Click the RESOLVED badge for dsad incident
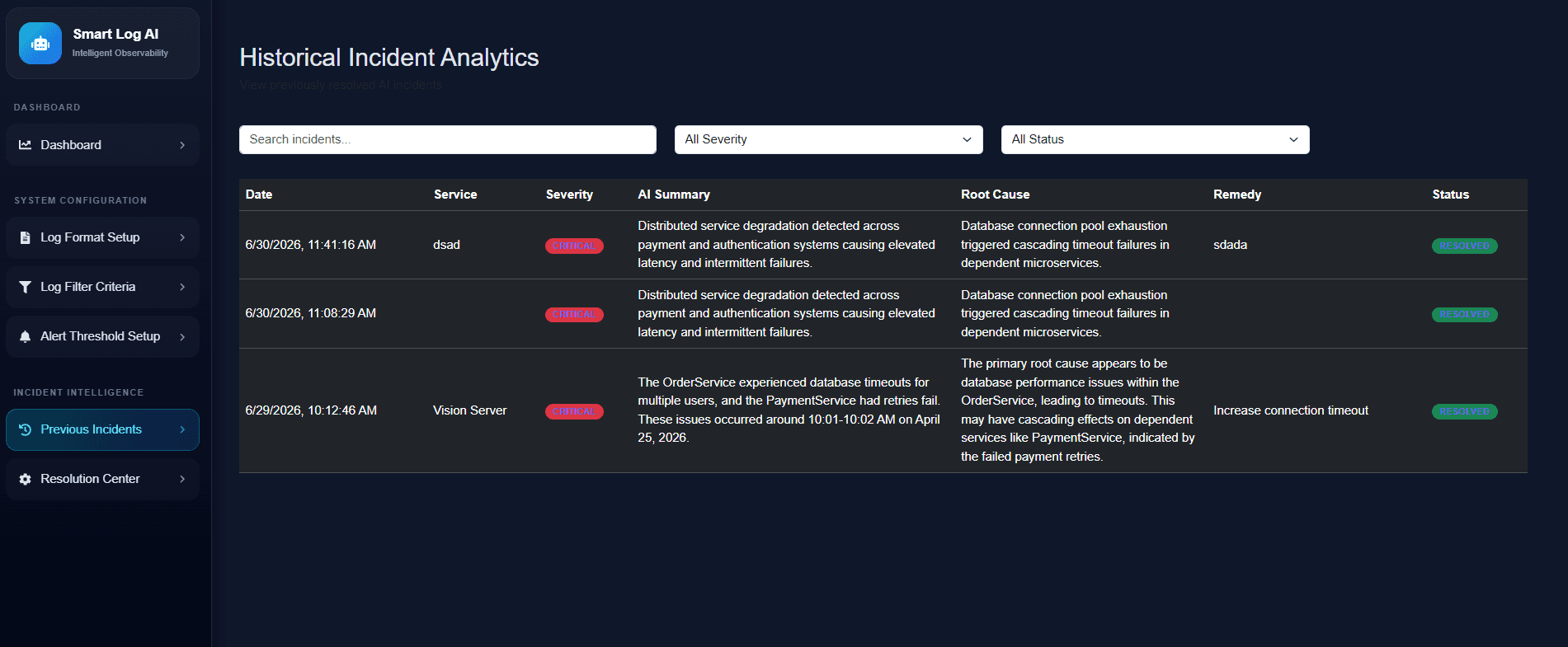Viewport: 1568px width, 647px height. [x=1465, y=246]
